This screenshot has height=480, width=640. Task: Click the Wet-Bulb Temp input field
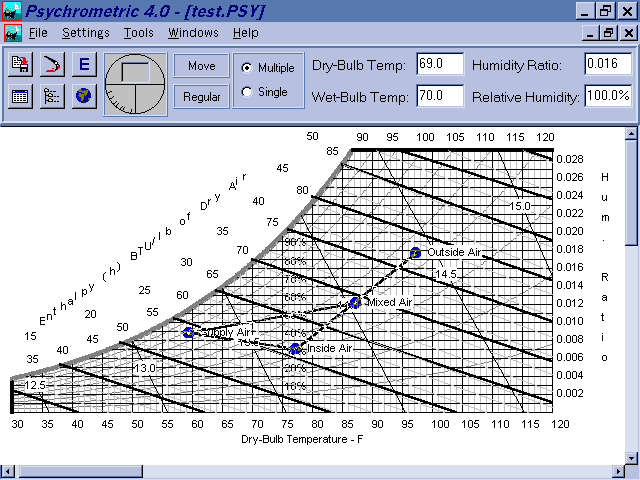[440, 96]
